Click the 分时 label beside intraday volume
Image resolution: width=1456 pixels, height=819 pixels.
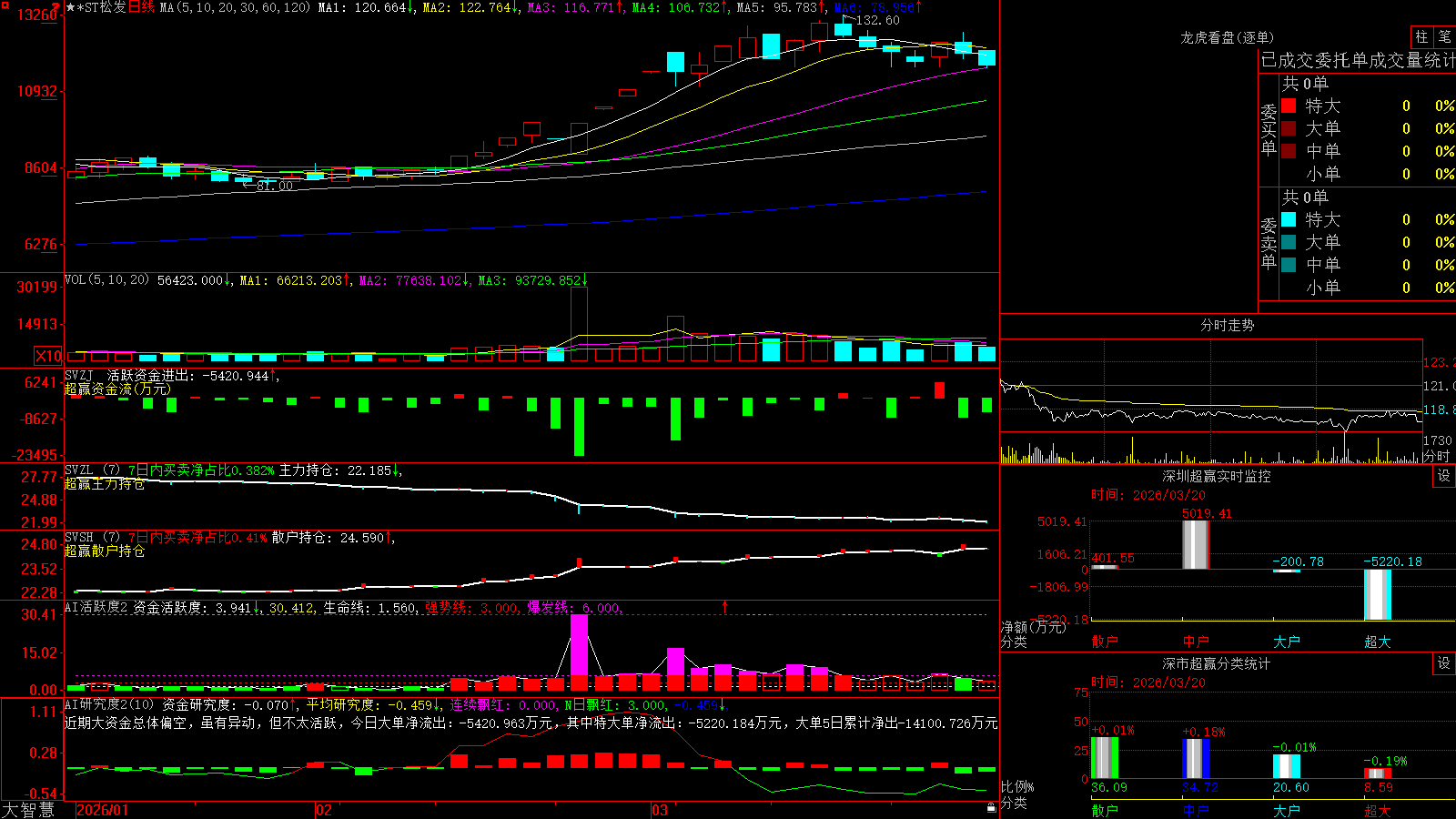[x=1437, y=456]
